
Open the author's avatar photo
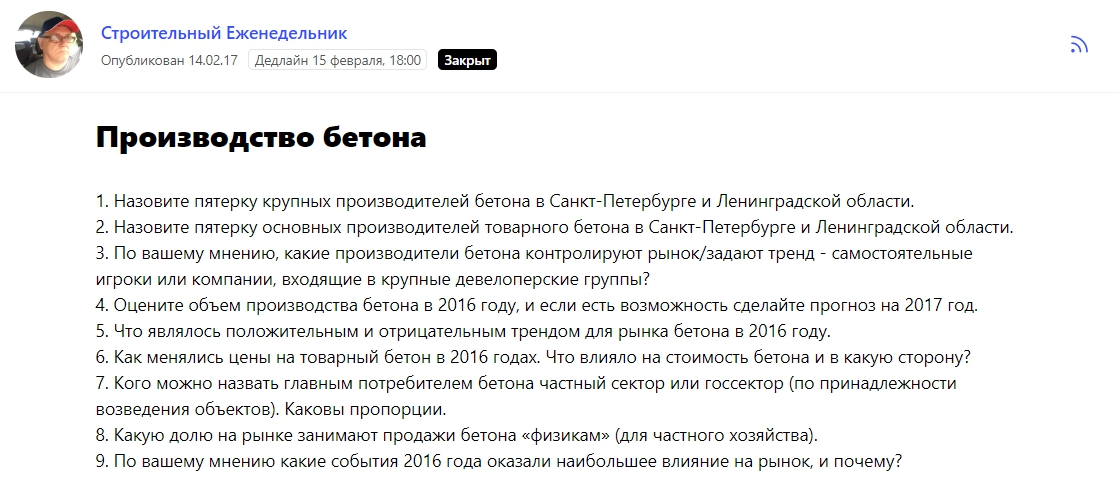(49, 45)
